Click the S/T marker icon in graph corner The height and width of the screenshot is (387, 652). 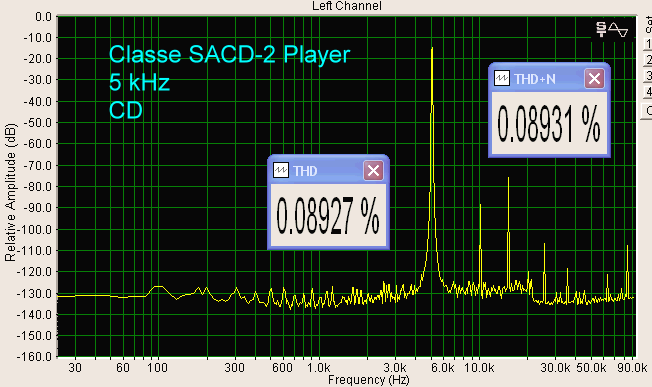point(601,30)
